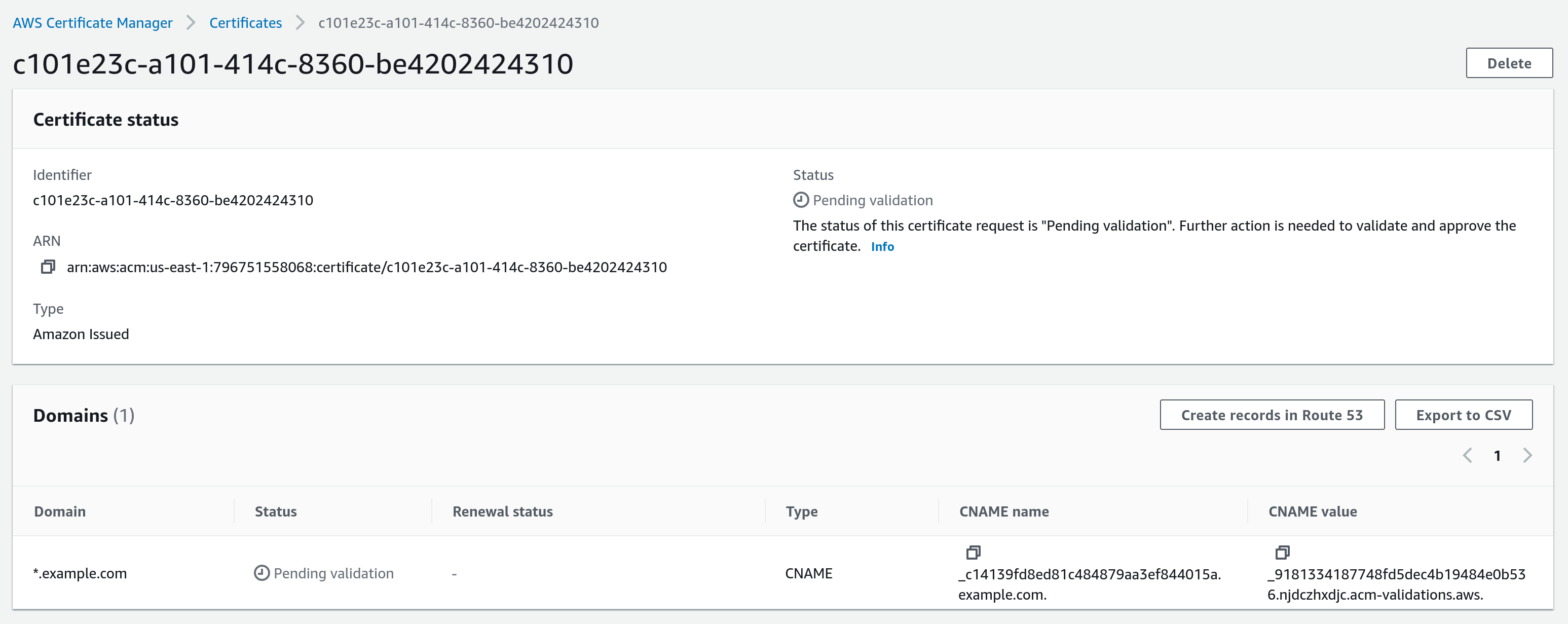This screenshot has width=1568, height=624.
Task: Select page 1 in pagination
Action: 1498,455
